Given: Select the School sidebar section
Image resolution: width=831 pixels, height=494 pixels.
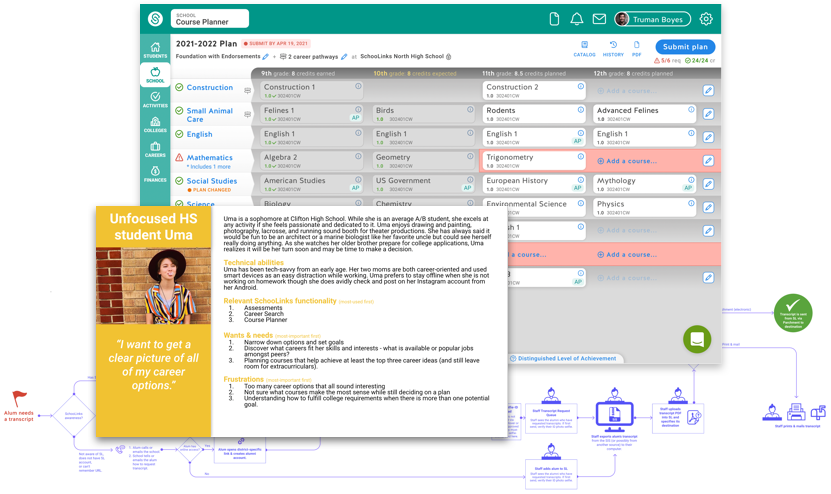Looking at the screenshot, I should [155, 75].
